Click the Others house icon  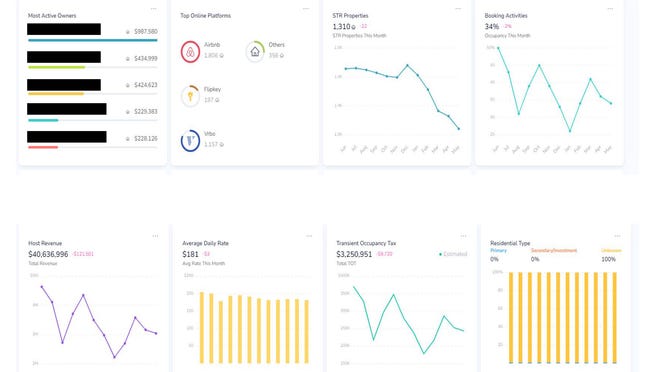[255, 51]
